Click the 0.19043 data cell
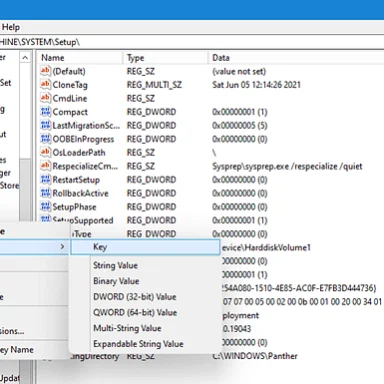 point(236,329)
